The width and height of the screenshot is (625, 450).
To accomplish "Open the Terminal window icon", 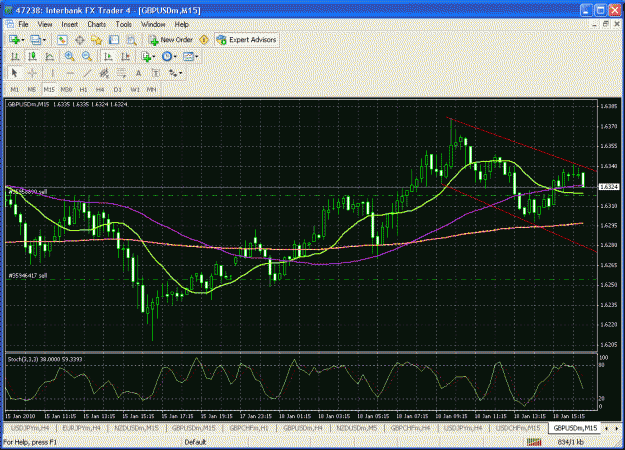I will click(x=114, y=40).
